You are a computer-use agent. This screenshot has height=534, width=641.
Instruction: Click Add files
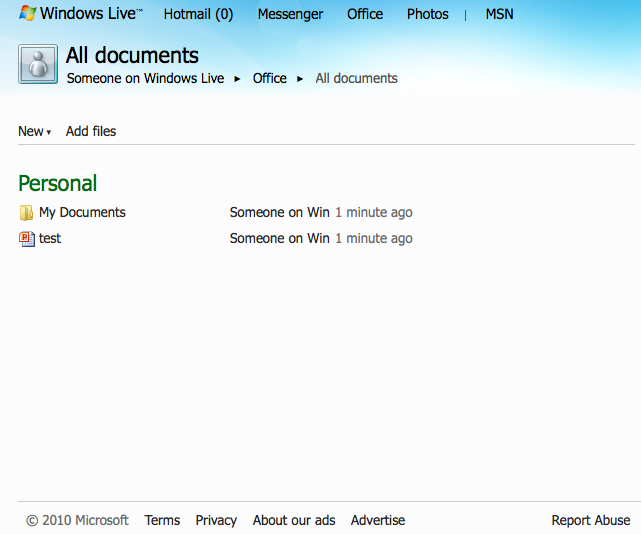91,131
